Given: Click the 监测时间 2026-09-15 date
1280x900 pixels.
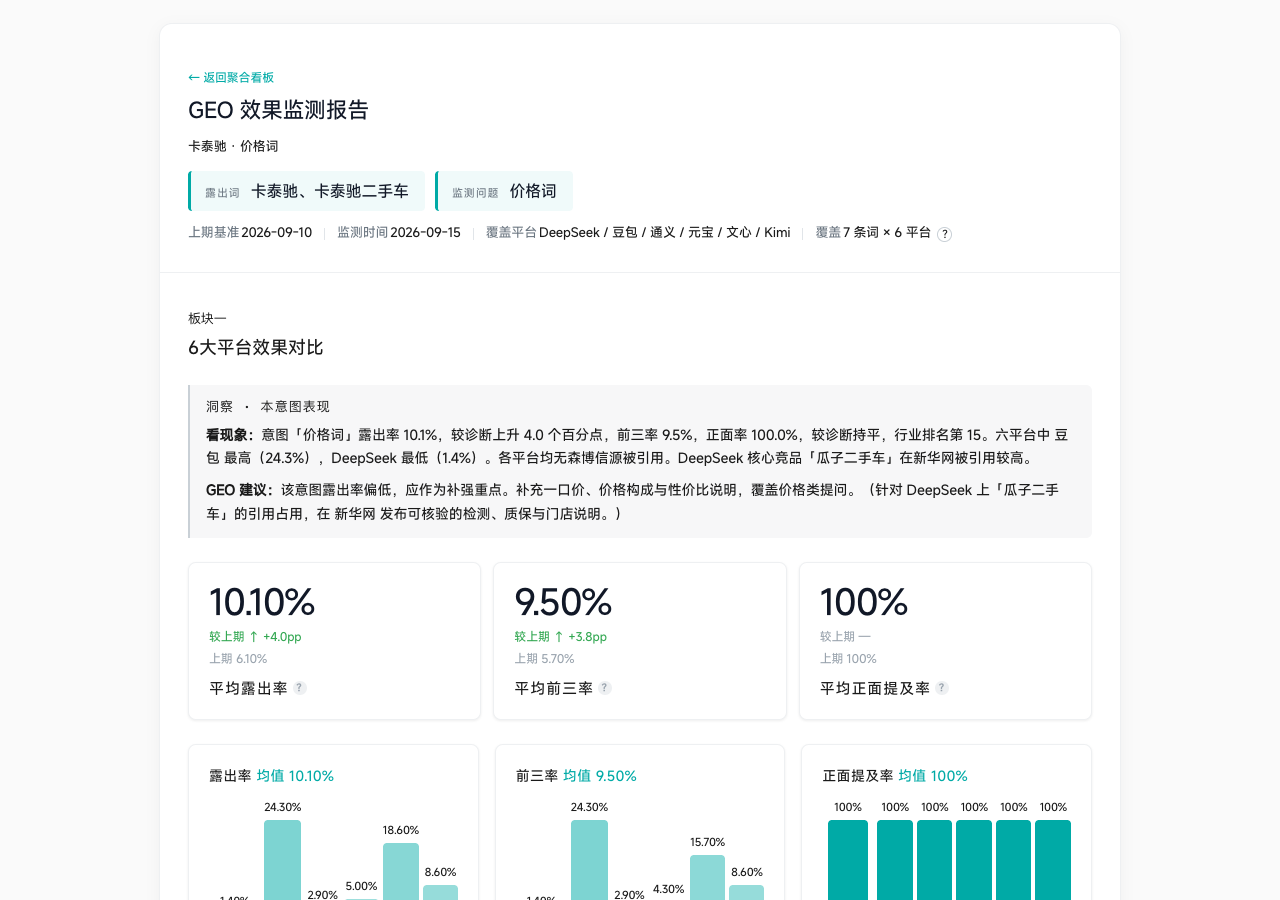Looking at the screenshot, I should [399, 233].
